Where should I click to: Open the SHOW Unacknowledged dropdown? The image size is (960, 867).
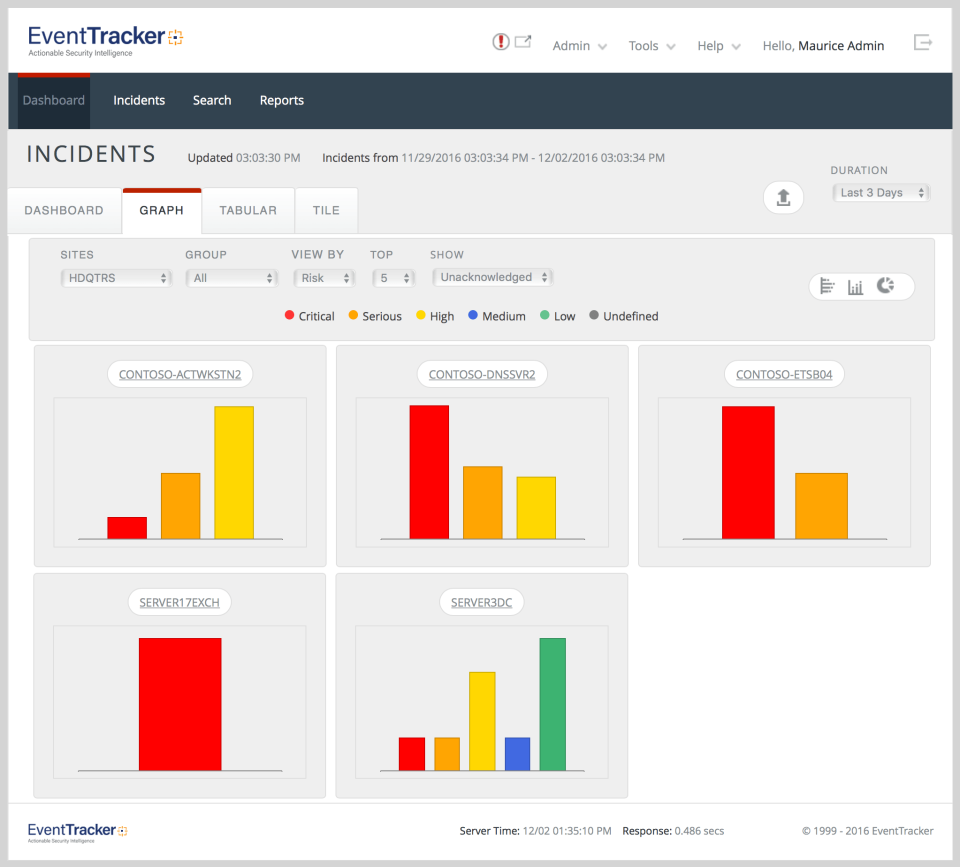pyautogui.click(x=492, y=277)
